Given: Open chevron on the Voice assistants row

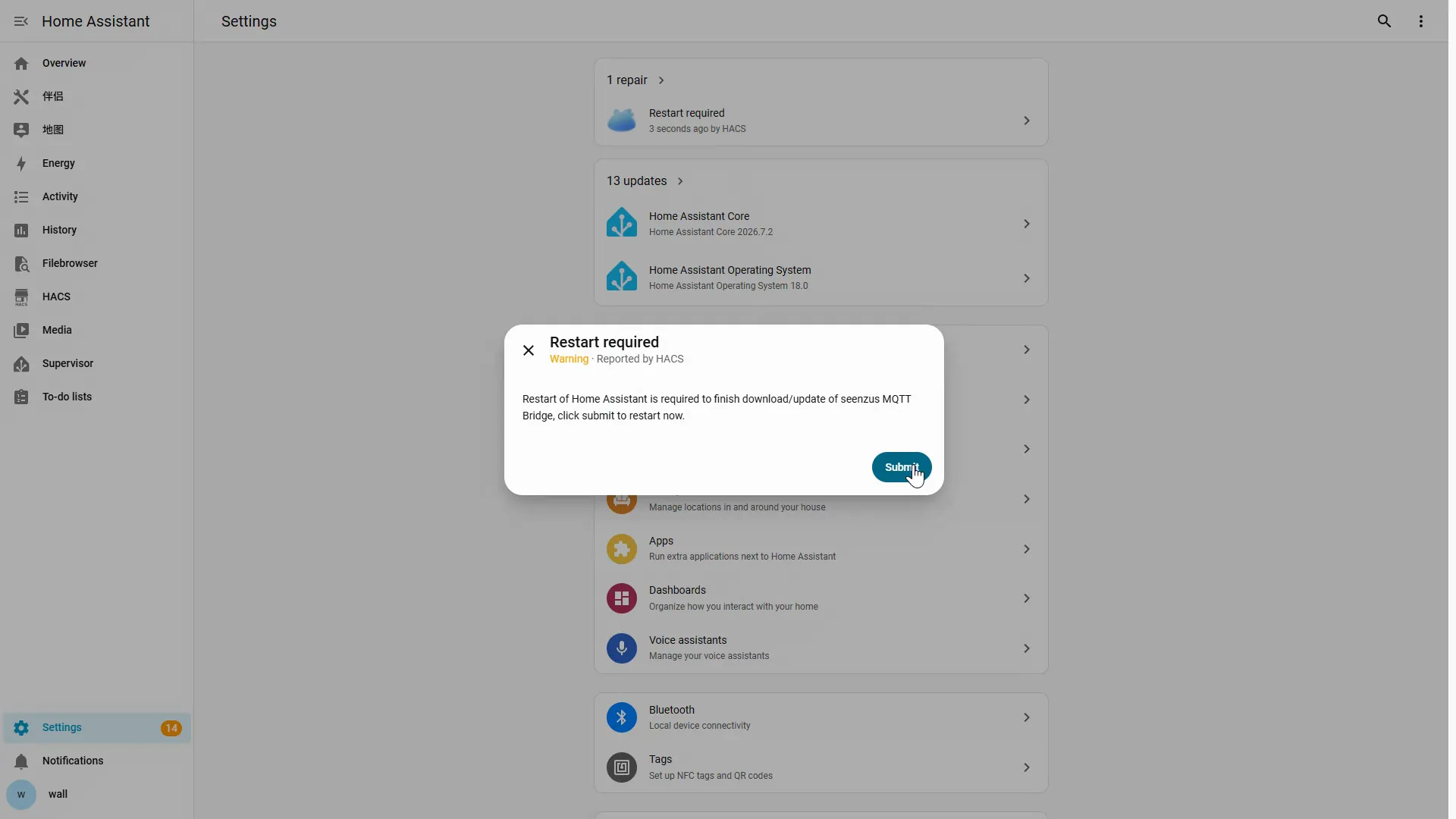Looking at the screenshot, I should point(1026,648).
